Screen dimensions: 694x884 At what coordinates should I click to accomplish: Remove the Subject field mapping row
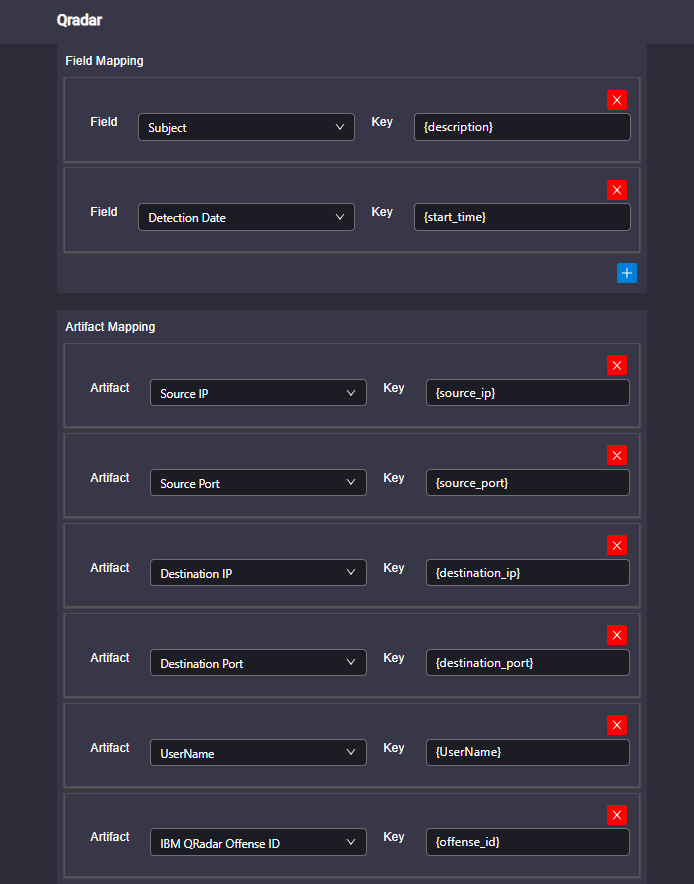click(617, 100)
